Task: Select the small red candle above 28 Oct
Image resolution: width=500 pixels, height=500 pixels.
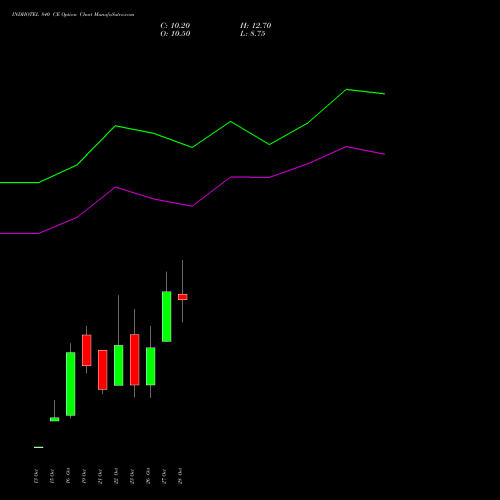Action: 183,297
